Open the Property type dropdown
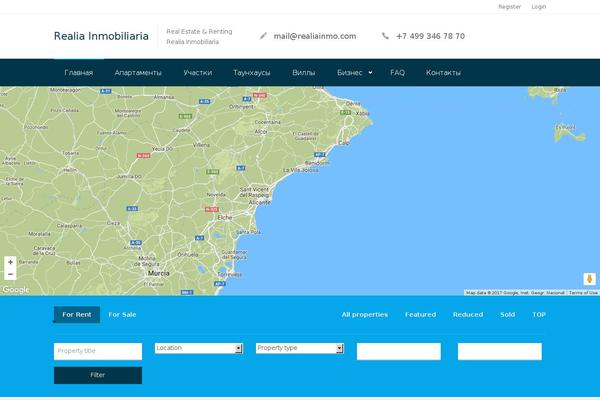The width and height of the screenshot is (600, 400). (x=299, y=348)
